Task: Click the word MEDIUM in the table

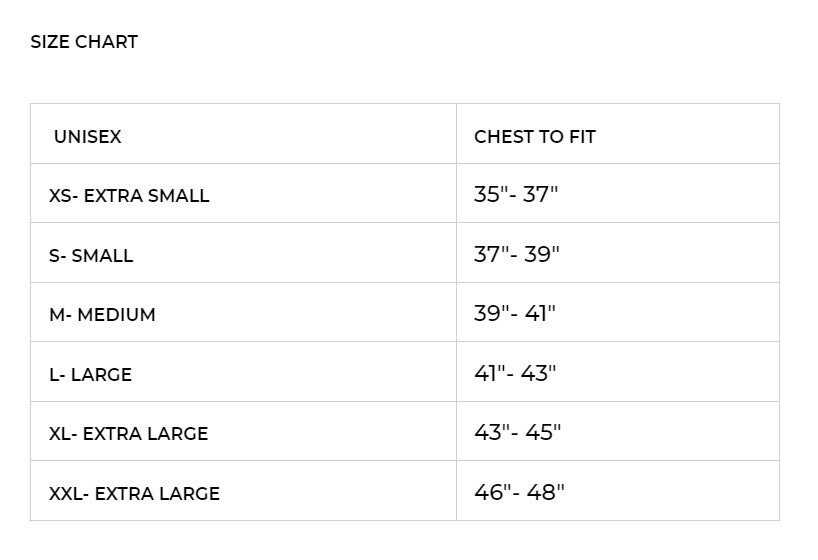Action: point(117,315)
